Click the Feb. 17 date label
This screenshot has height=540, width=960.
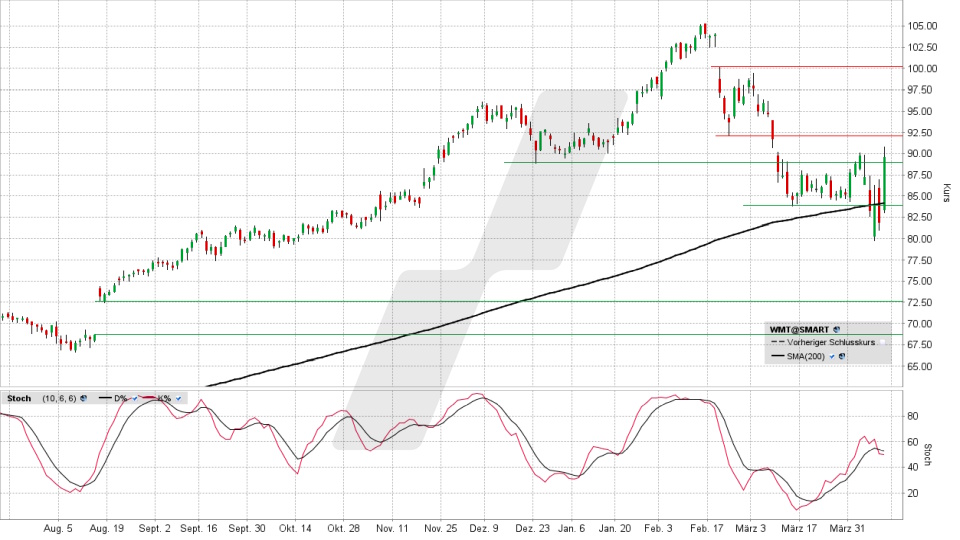[x=707, y=528]
